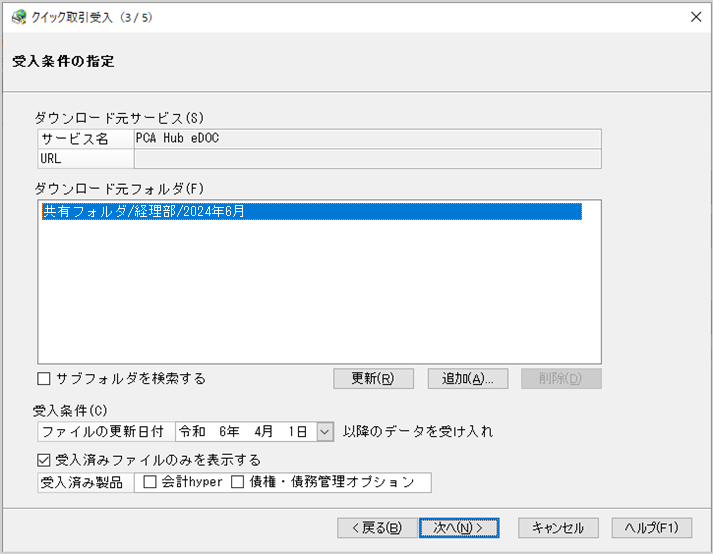Proceed with the 次へ(N) button
The image size is (713, 554).
pyautogui.click(x=458, y=528)
